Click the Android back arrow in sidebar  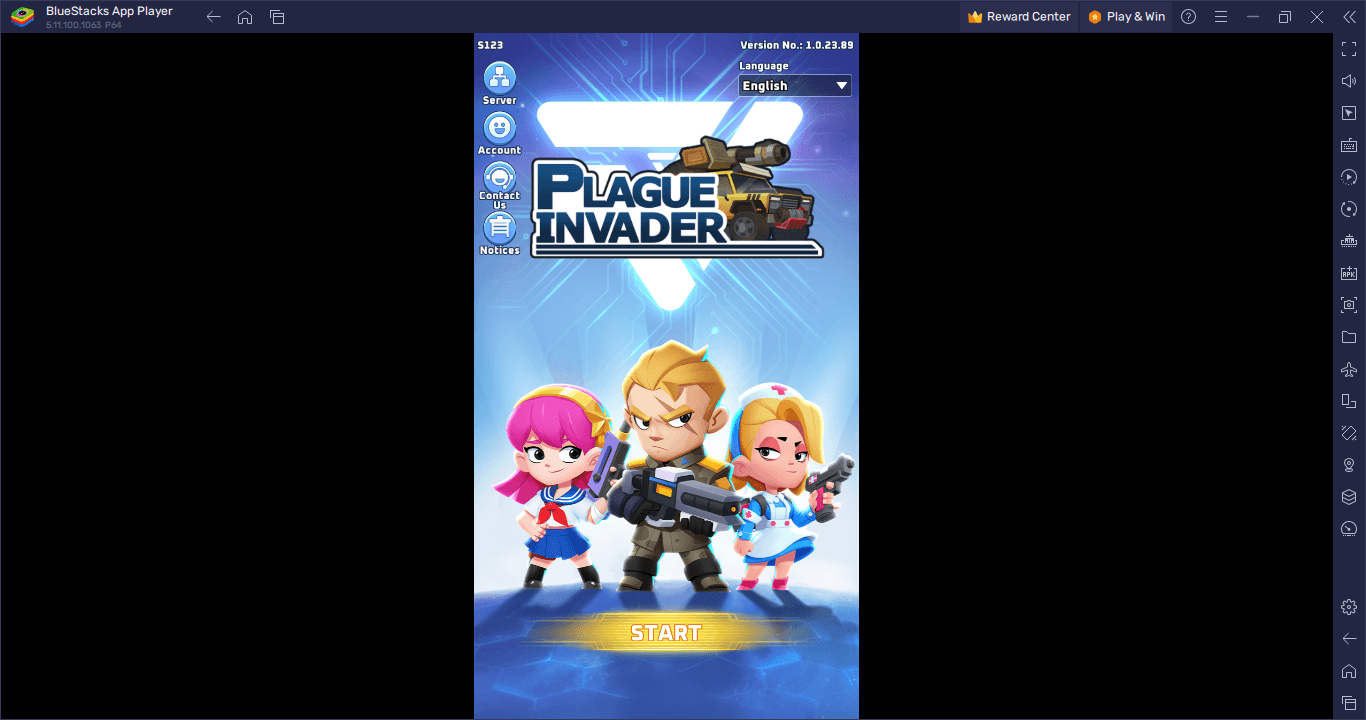(1349, 639)
